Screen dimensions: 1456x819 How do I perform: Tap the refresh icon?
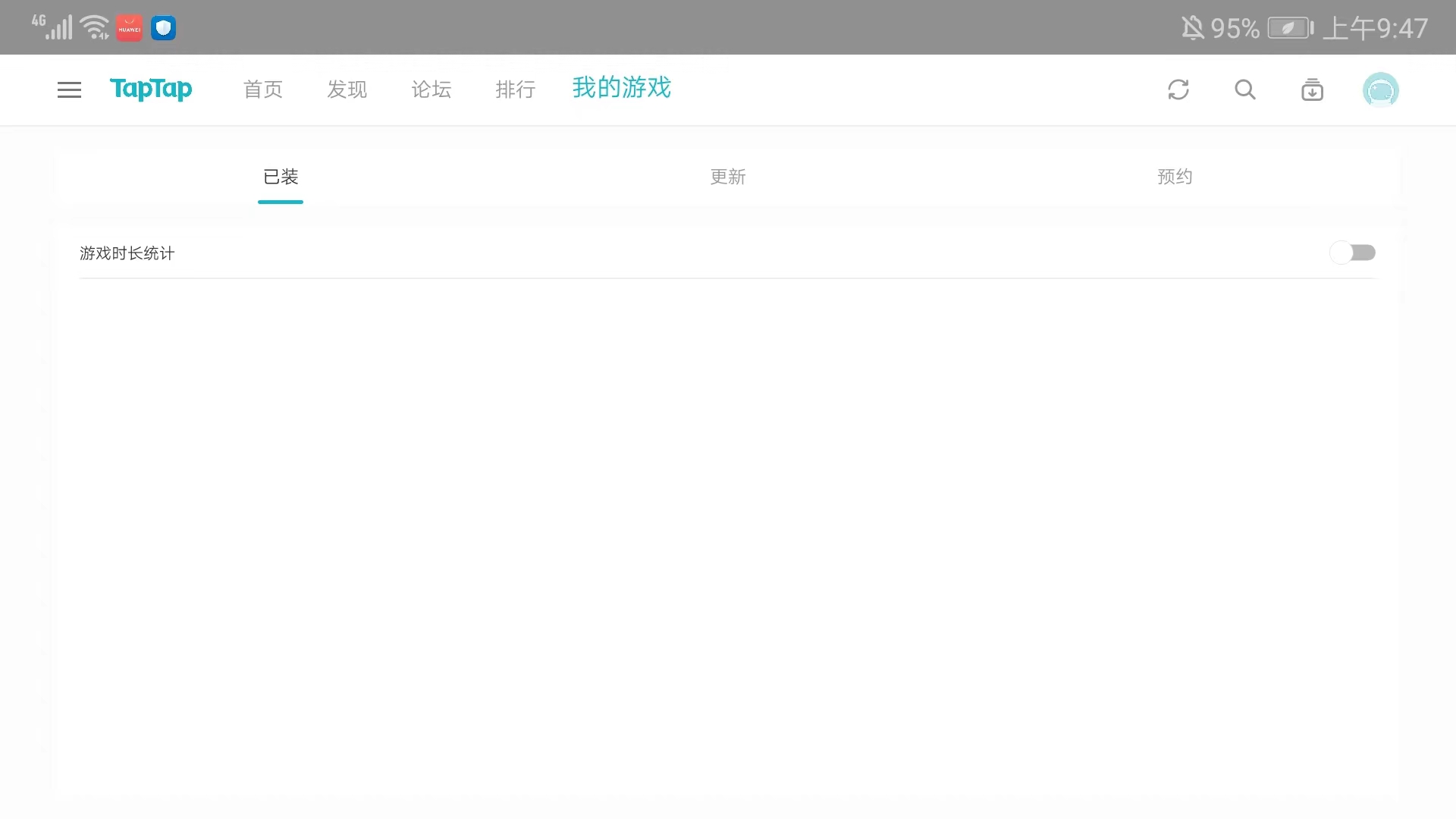[x=1178, y=89]
